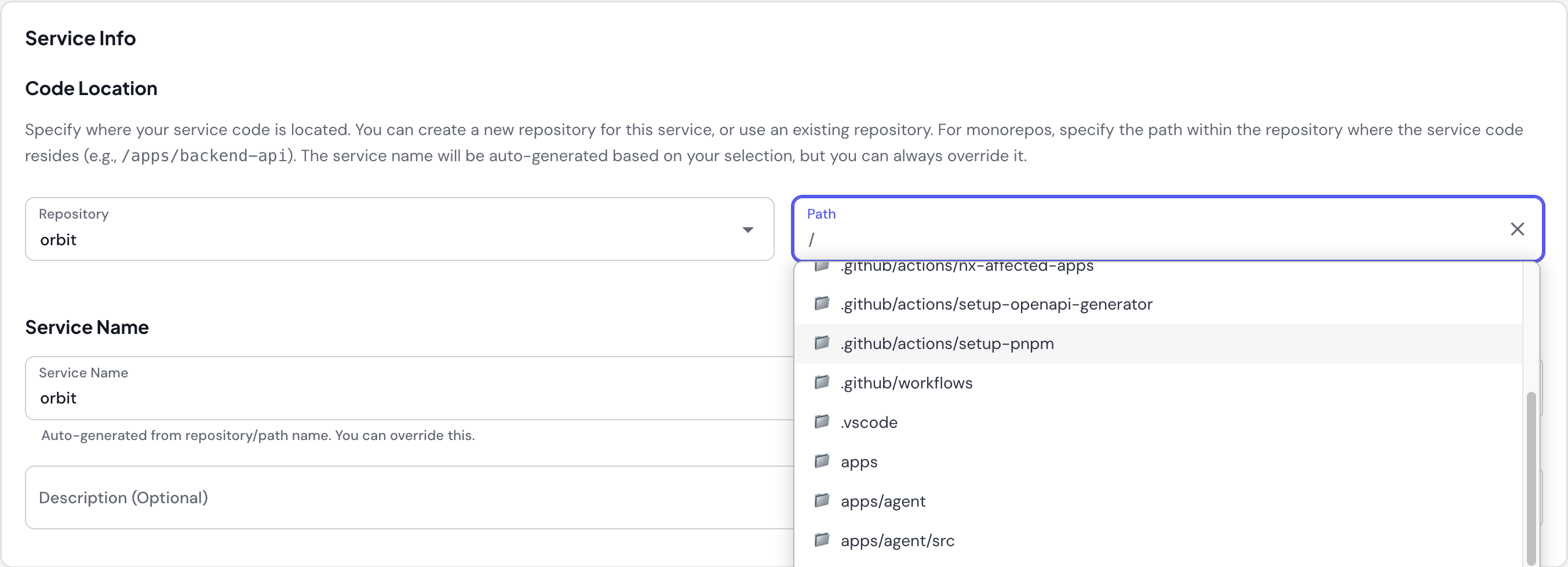Click the folder icon beside apps/agent
Image resolution: width=1568 pixels, height=567 pixels.
[822, 500]
